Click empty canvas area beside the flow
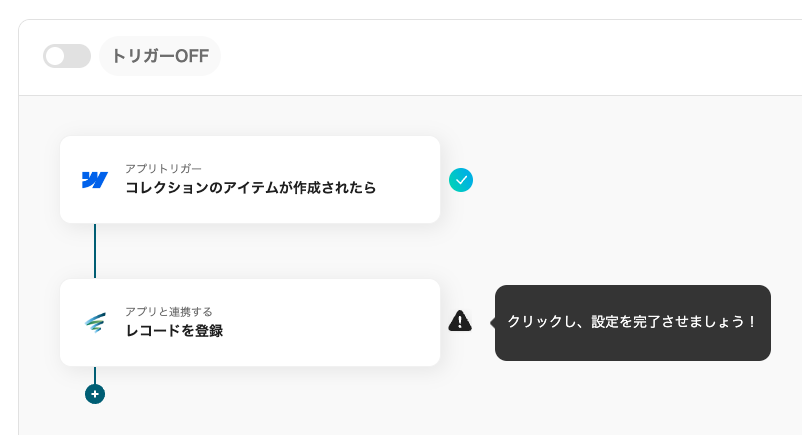 pyautogui.click(x=614, y=205)
